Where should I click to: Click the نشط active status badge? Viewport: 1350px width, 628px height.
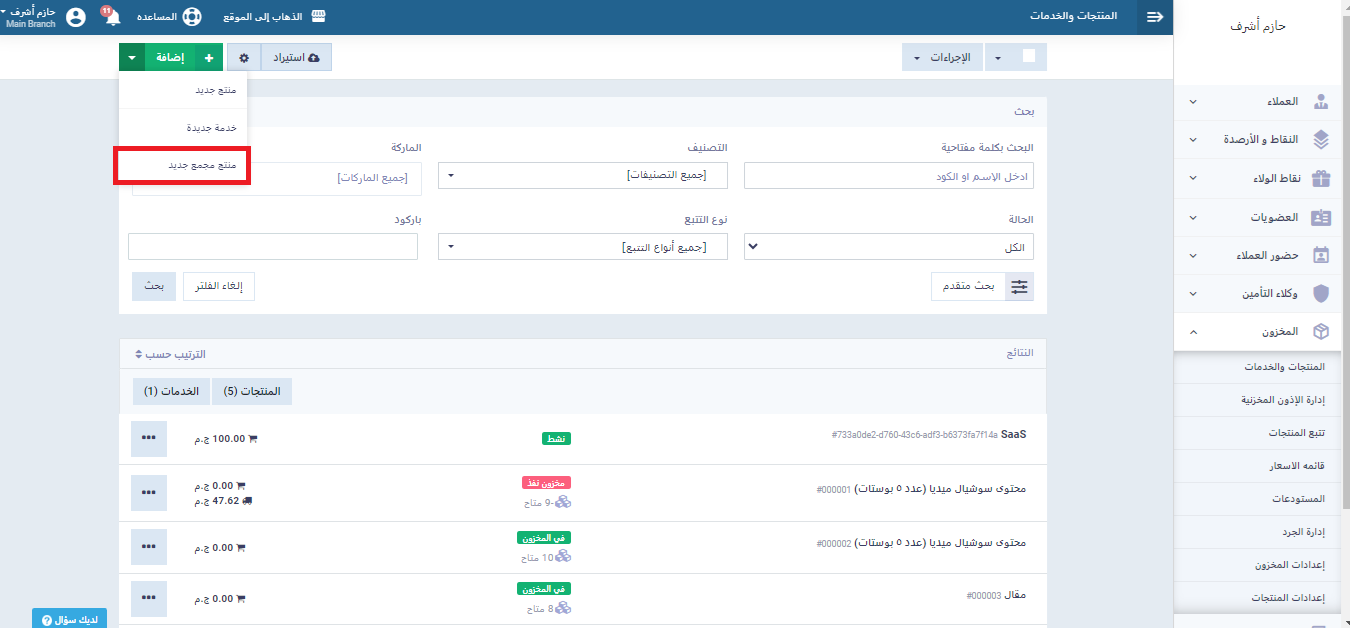[x=556, y=438]
